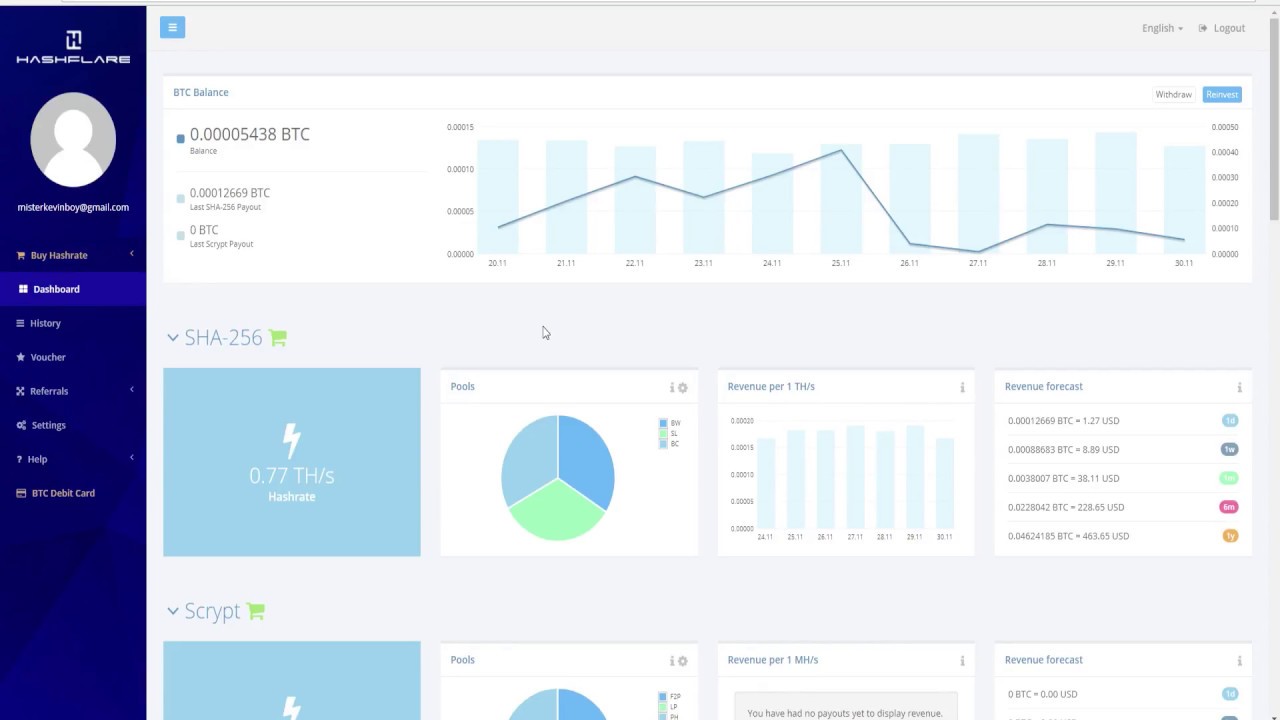Click the misterkevinboy@gmail.com account email

pyautogui.click(x=73, y=208)
